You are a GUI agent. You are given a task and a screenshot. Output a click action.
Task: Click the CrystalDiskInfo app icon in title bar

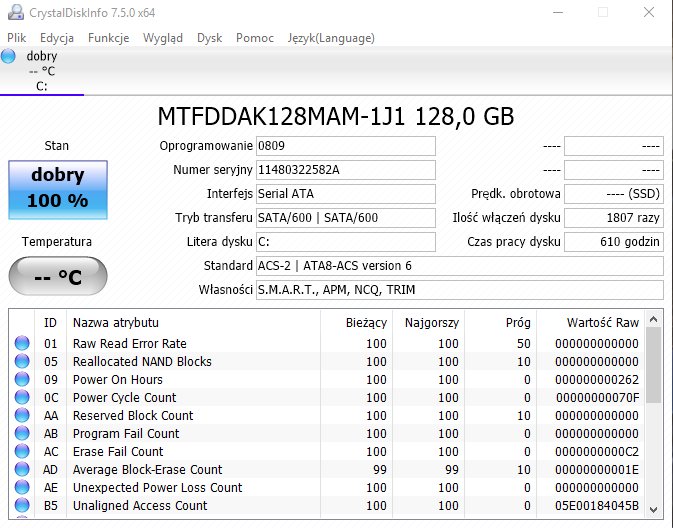pos(16,12)
